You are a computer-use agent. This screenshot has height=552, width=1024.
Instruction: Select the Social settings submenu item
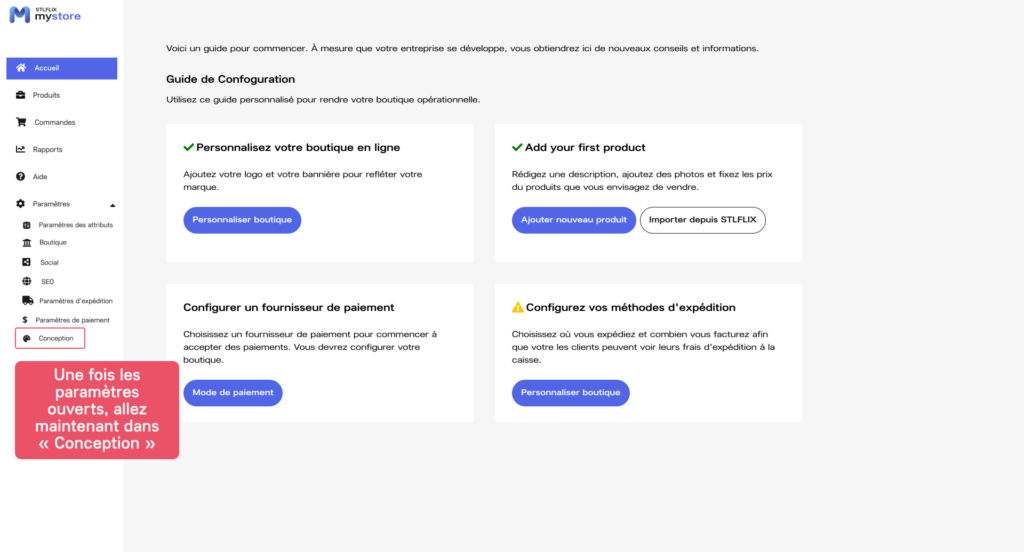point(49,262)
